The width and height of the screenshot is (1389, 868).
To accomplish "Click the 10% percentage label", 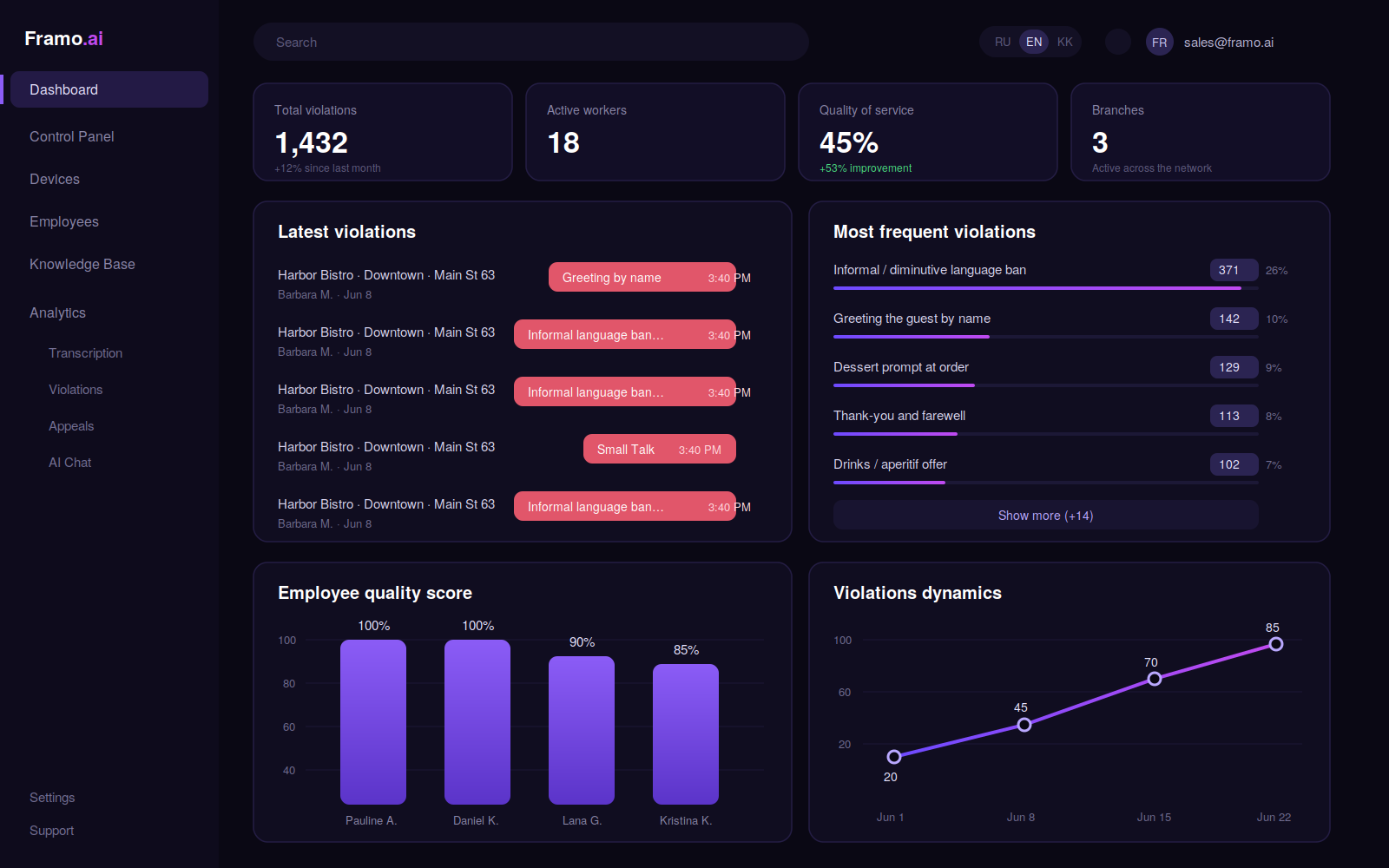I will (1276, 319).
